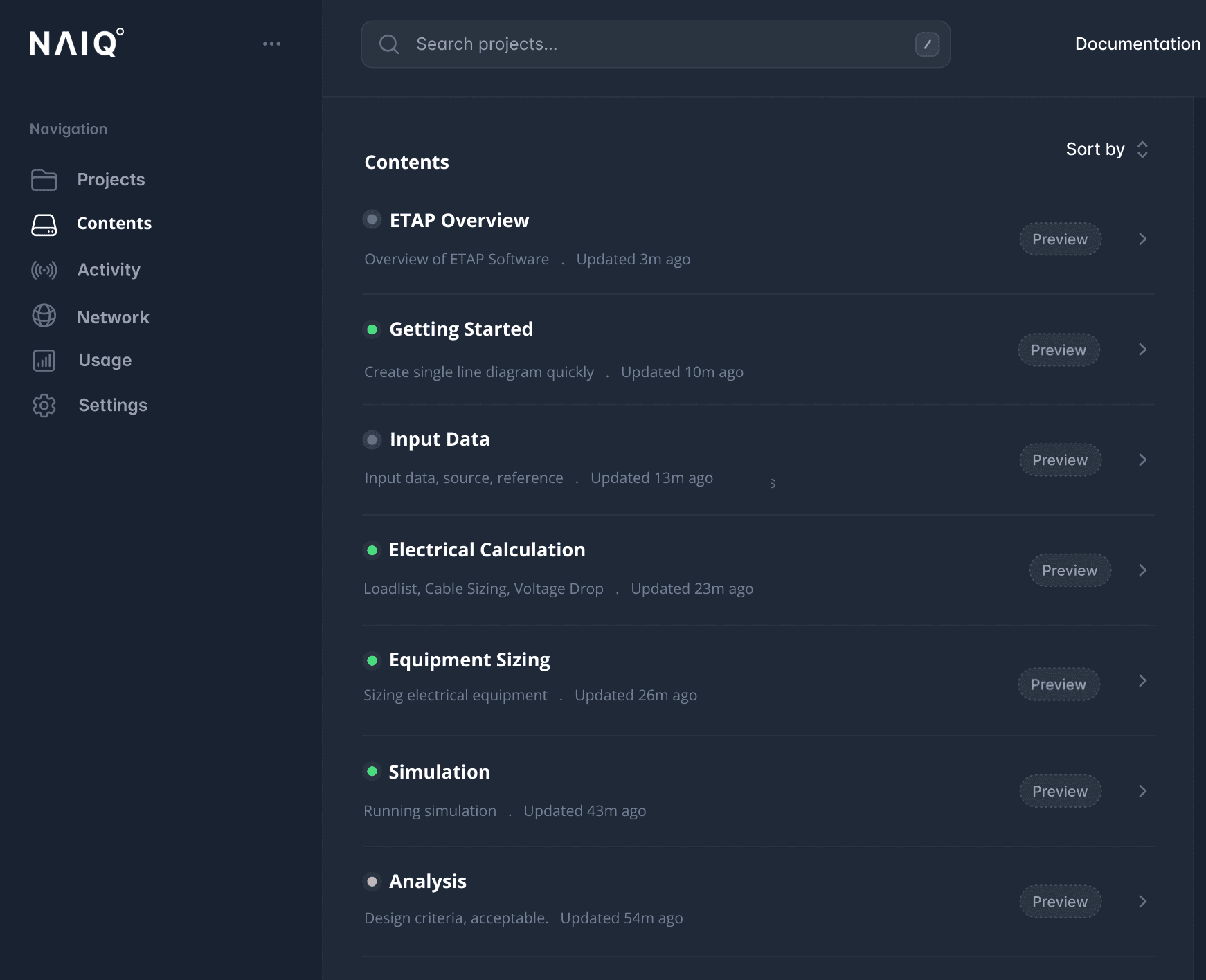The width and height of the screenshot is (1206, 980).
Task: Open the Settings gear icon
Action: coord(44,406)
